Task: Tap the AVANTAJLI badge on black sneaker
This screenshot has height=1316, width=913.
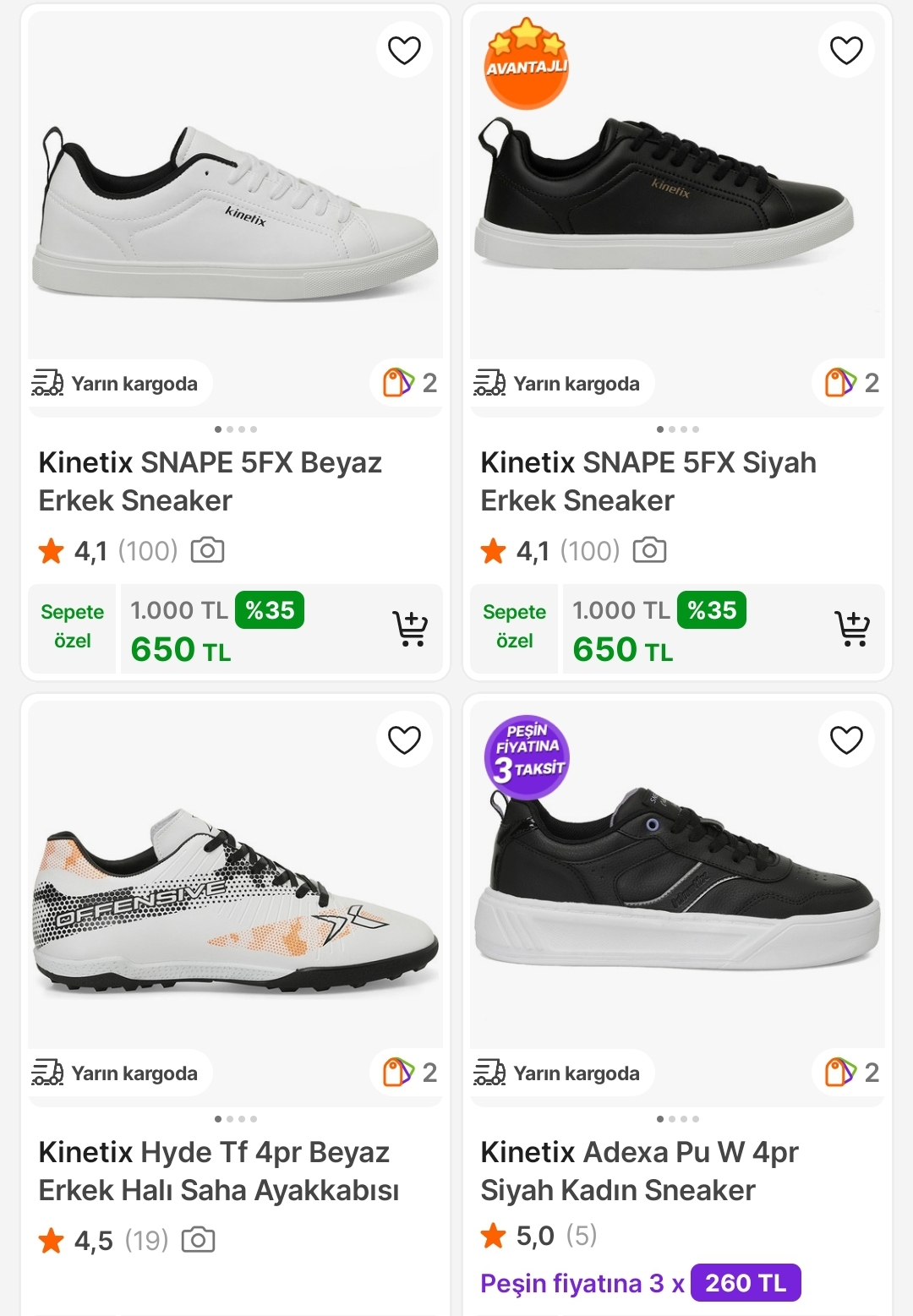Action: point(526,65)
